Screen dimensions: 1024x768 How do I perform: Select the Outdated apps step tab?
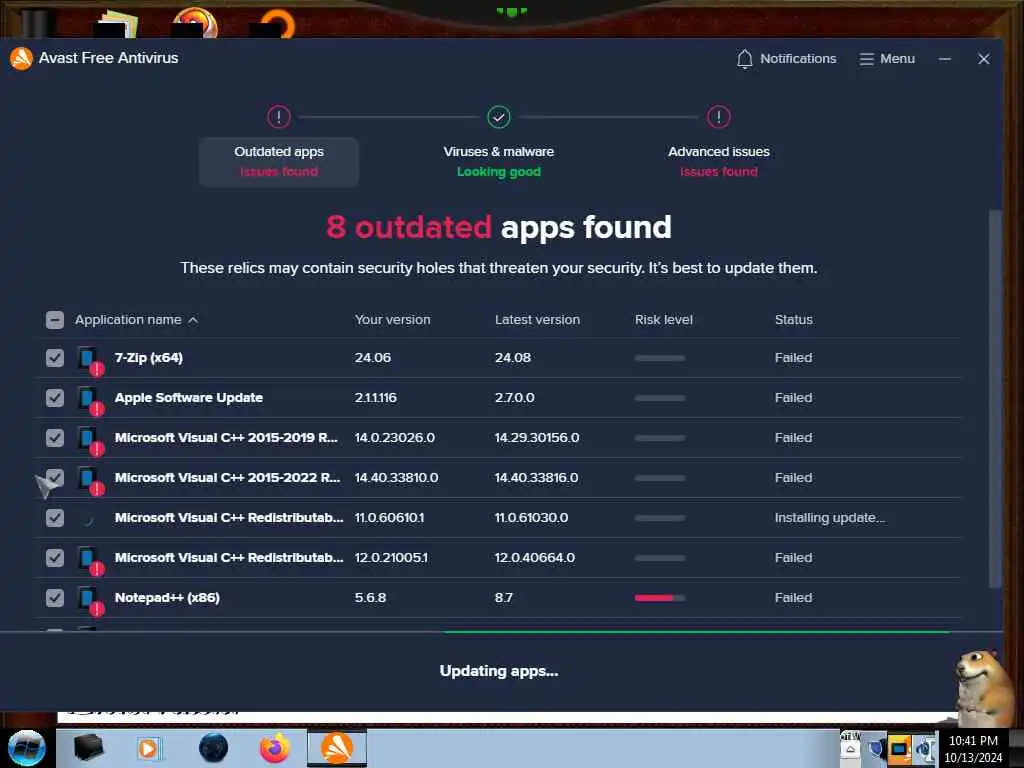[279, 161]
